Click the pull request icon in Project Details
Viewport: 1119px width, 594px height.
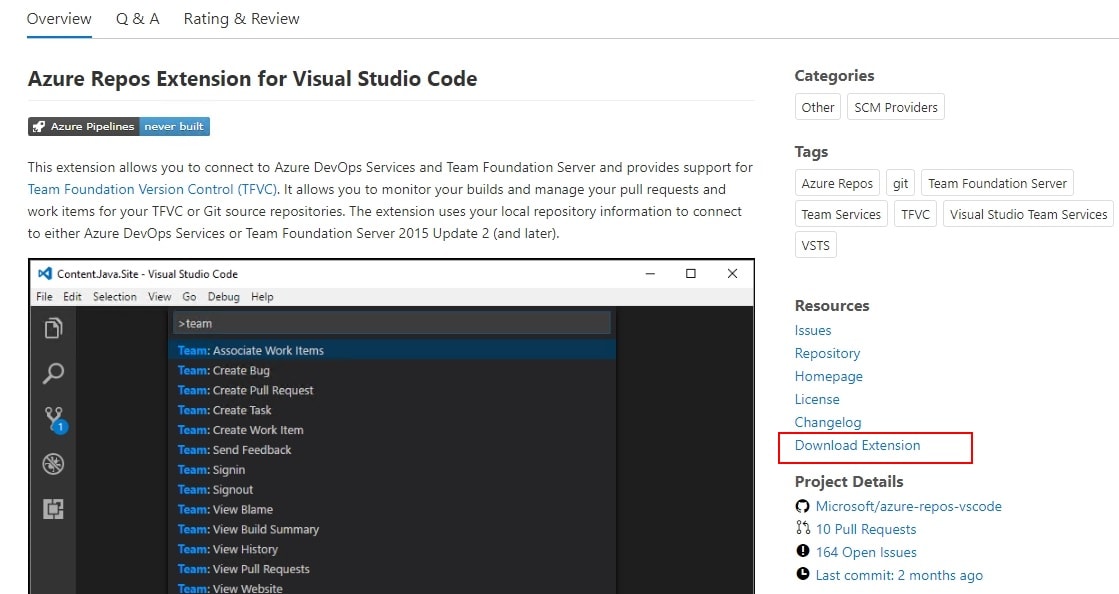pyautogui.click(x=802, y=528)
